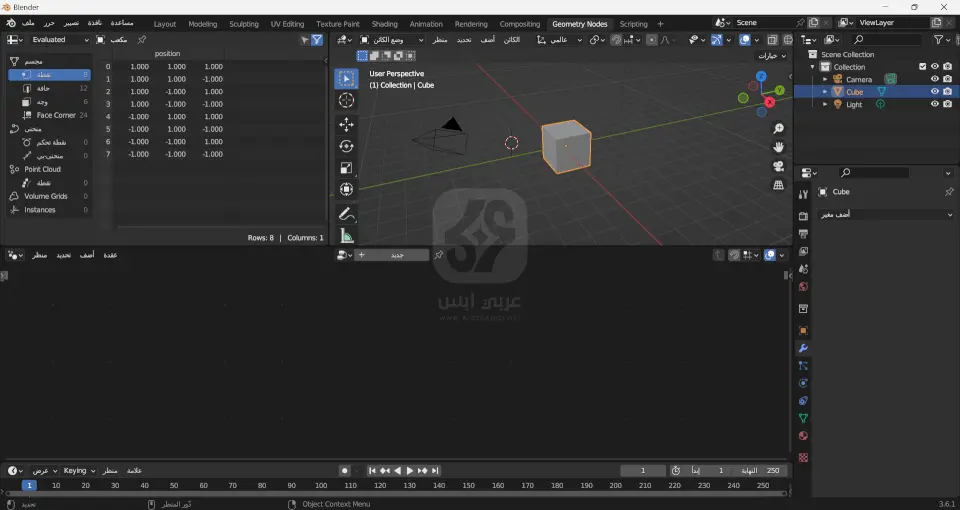Hide the Light in viewport via eye icon
Viewport: 960px width, 510px height.
click(x=935, y=104)
